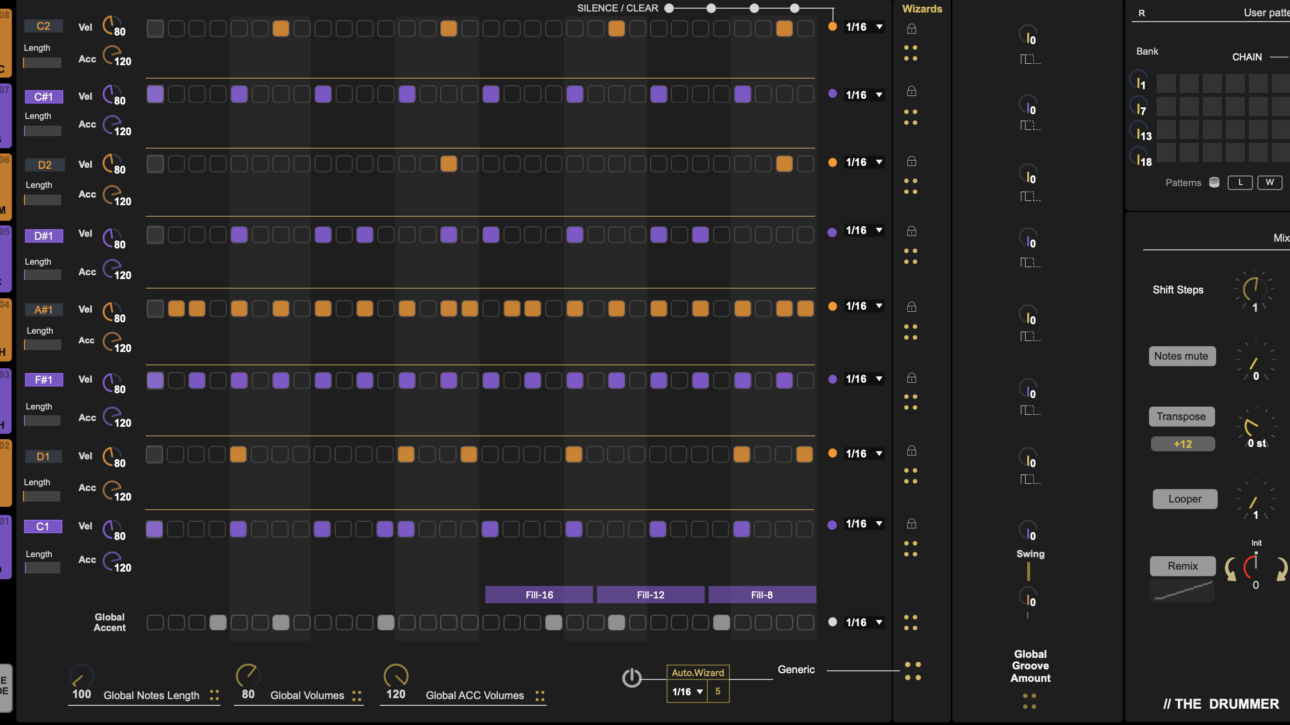Click the Auto.Wizard power icon
Viewport: 1290px width, 725px height.
[632, 678]
